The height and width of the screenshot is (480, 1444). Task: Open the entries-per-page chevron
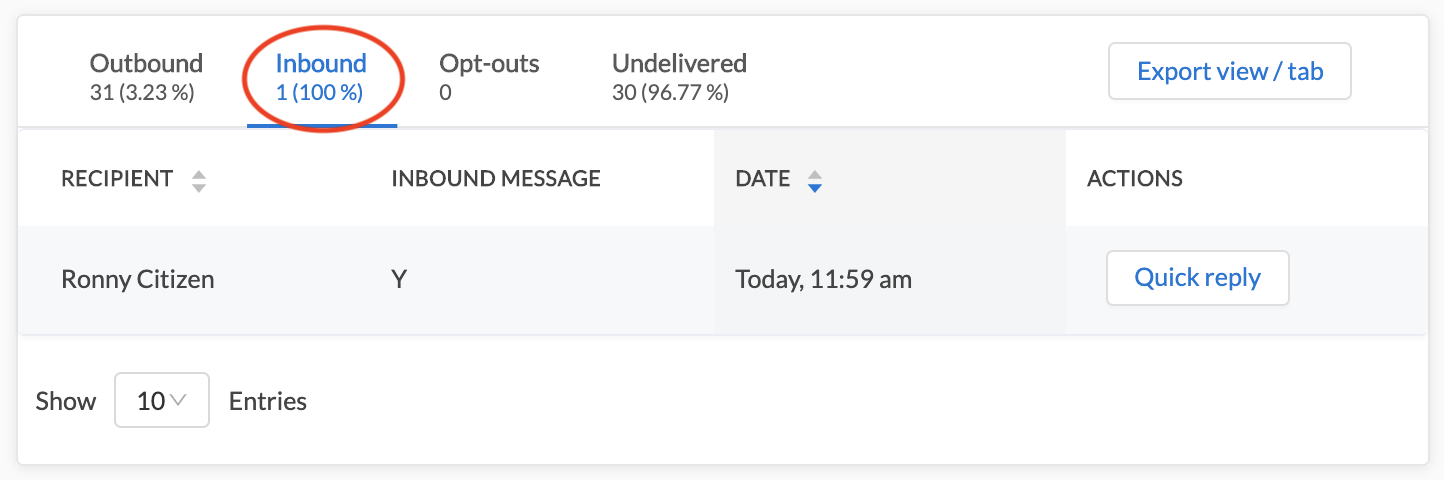178,400
